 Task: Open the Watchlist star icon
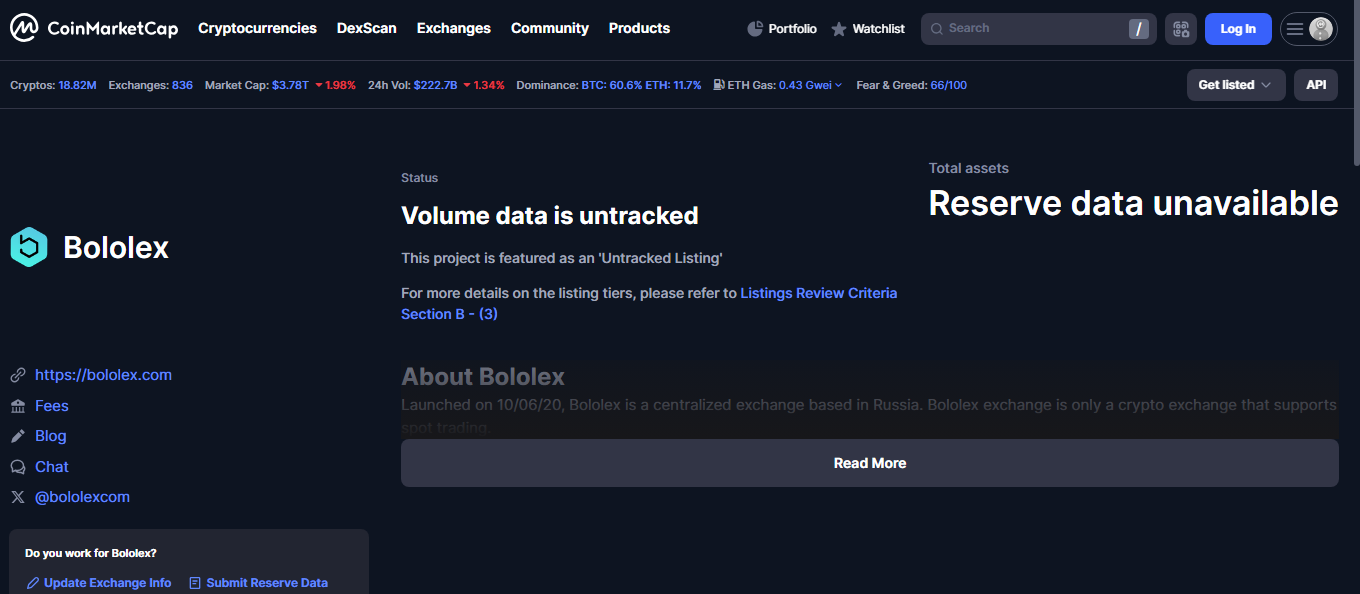click(838, 29)
